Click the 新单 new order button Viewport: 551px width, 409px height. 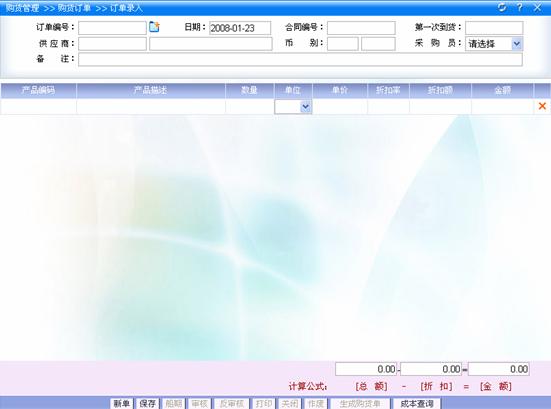[122, 403]
